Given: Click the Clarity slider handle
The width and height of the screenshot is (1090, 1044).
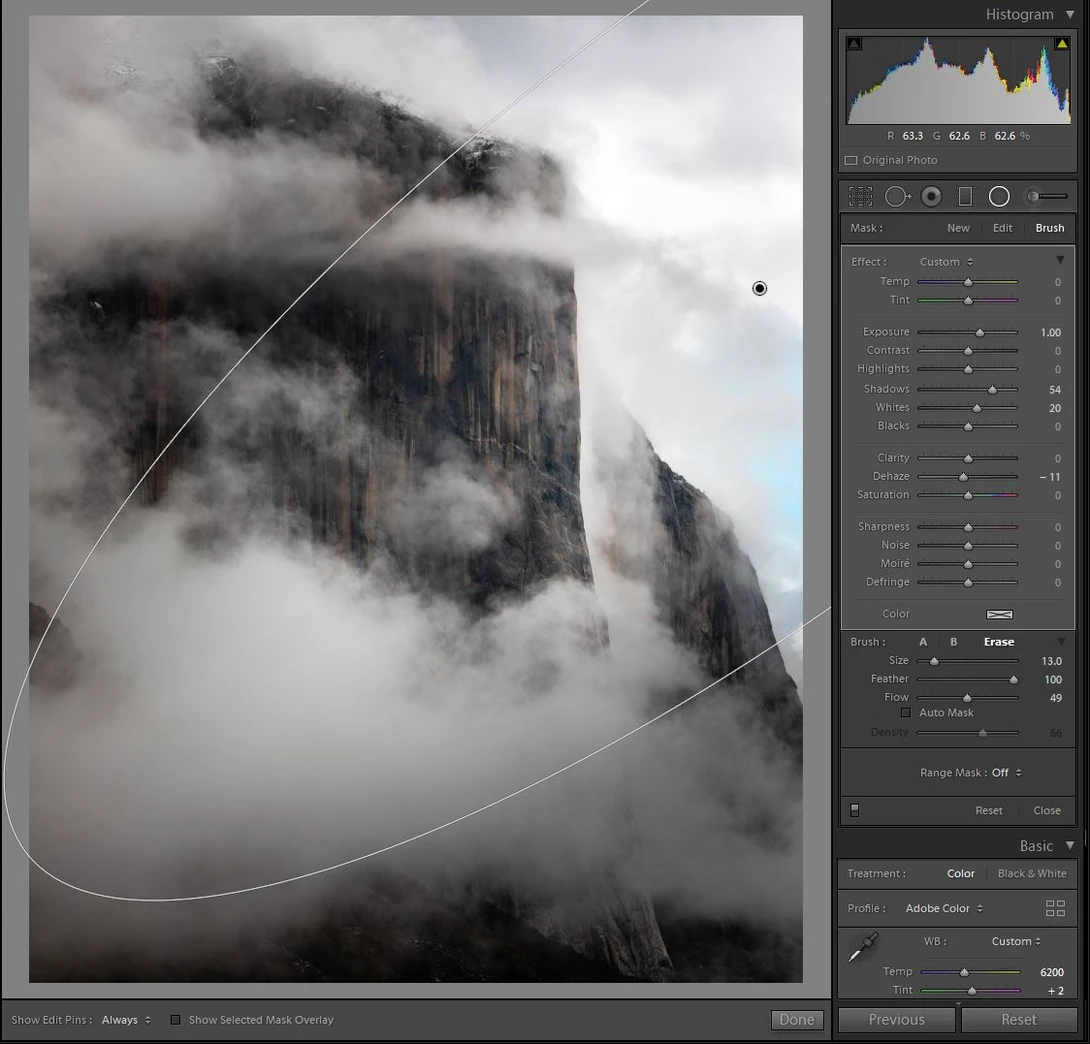Looking at the screenshot, I should 968,458.
